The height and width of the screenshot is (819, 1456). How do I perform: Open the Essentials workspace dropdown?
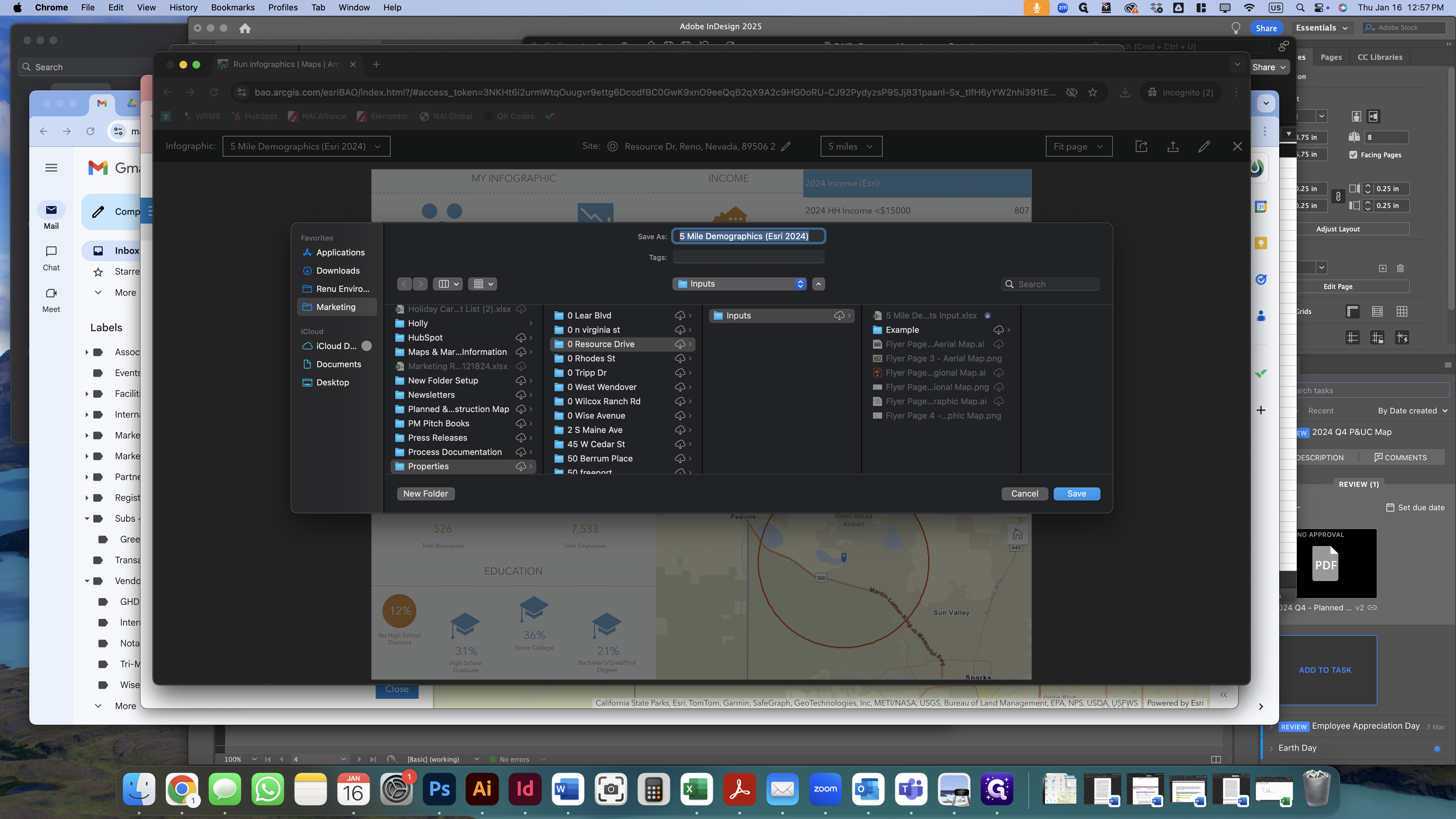pyautogui.click(x=1321, y=28)
